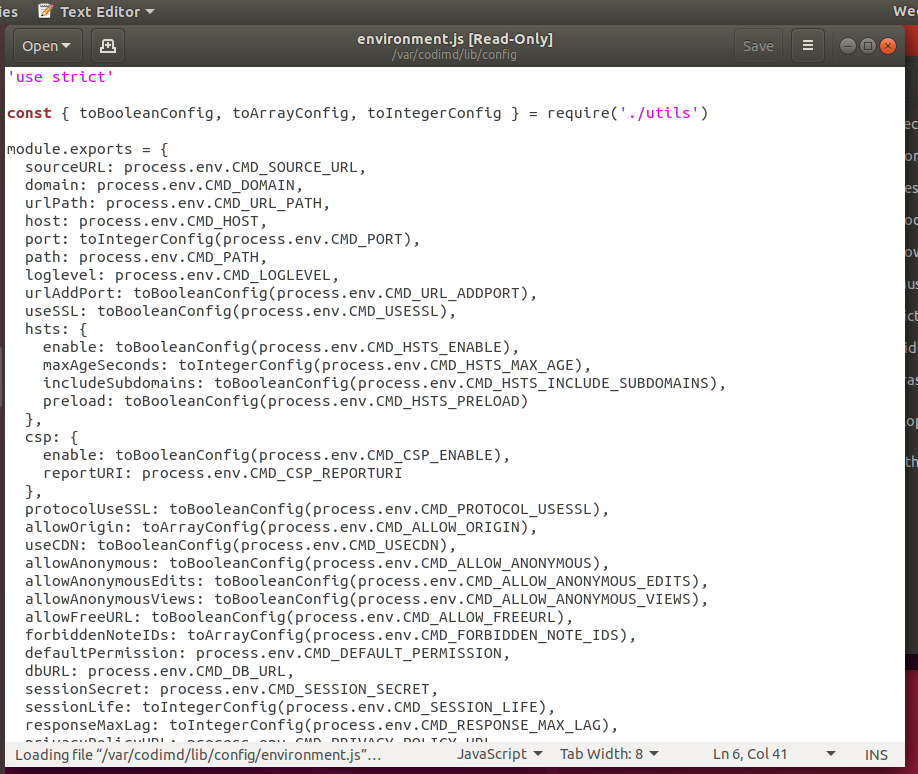This screenshot has height=774, width=918.
Task: Click the preload: toBooleanConfig line
Action: [x=286, y=401]
